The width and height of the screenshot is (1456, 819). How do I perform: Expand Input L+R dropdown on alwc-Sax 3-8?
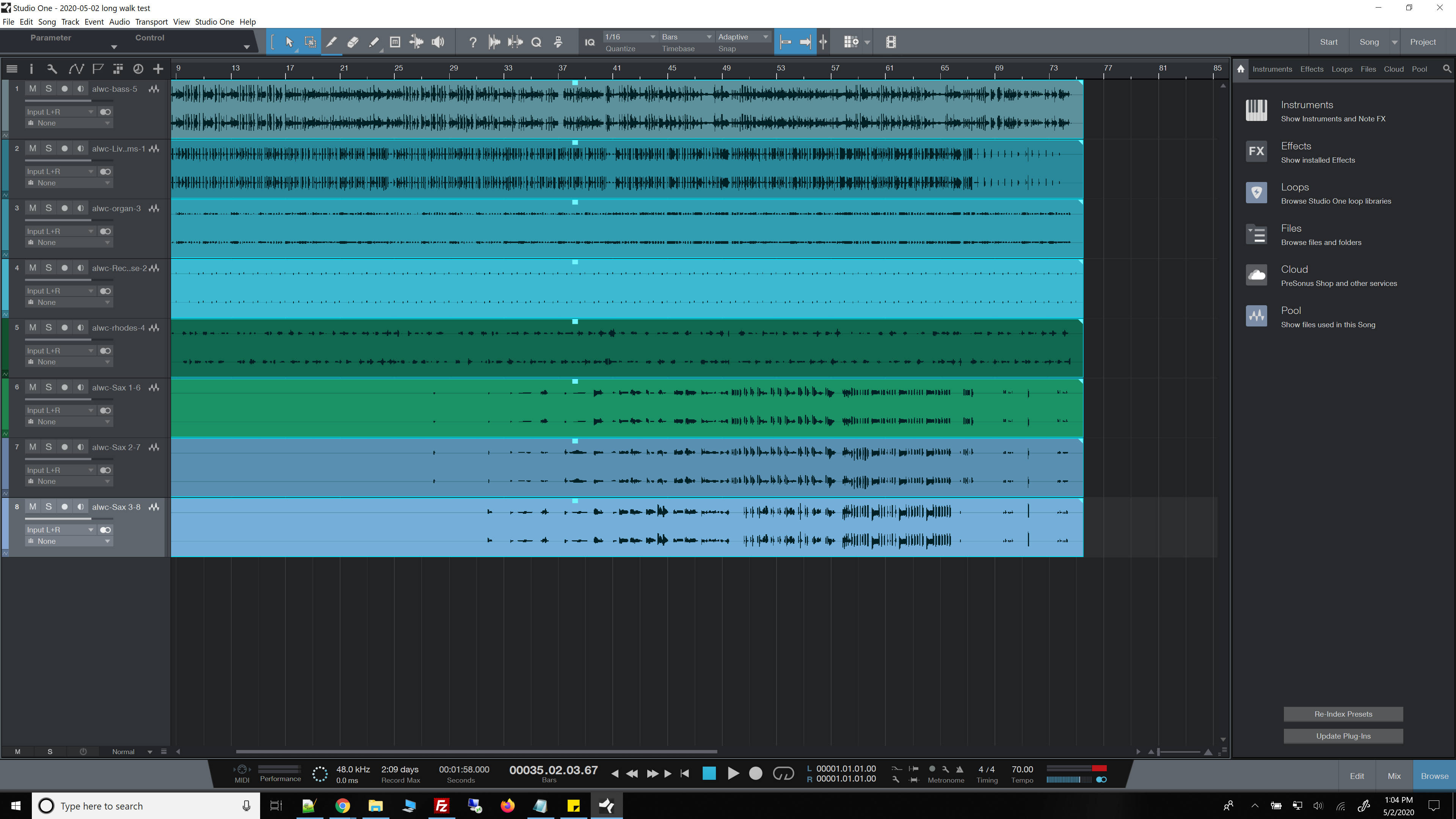[x=60, y=530]
